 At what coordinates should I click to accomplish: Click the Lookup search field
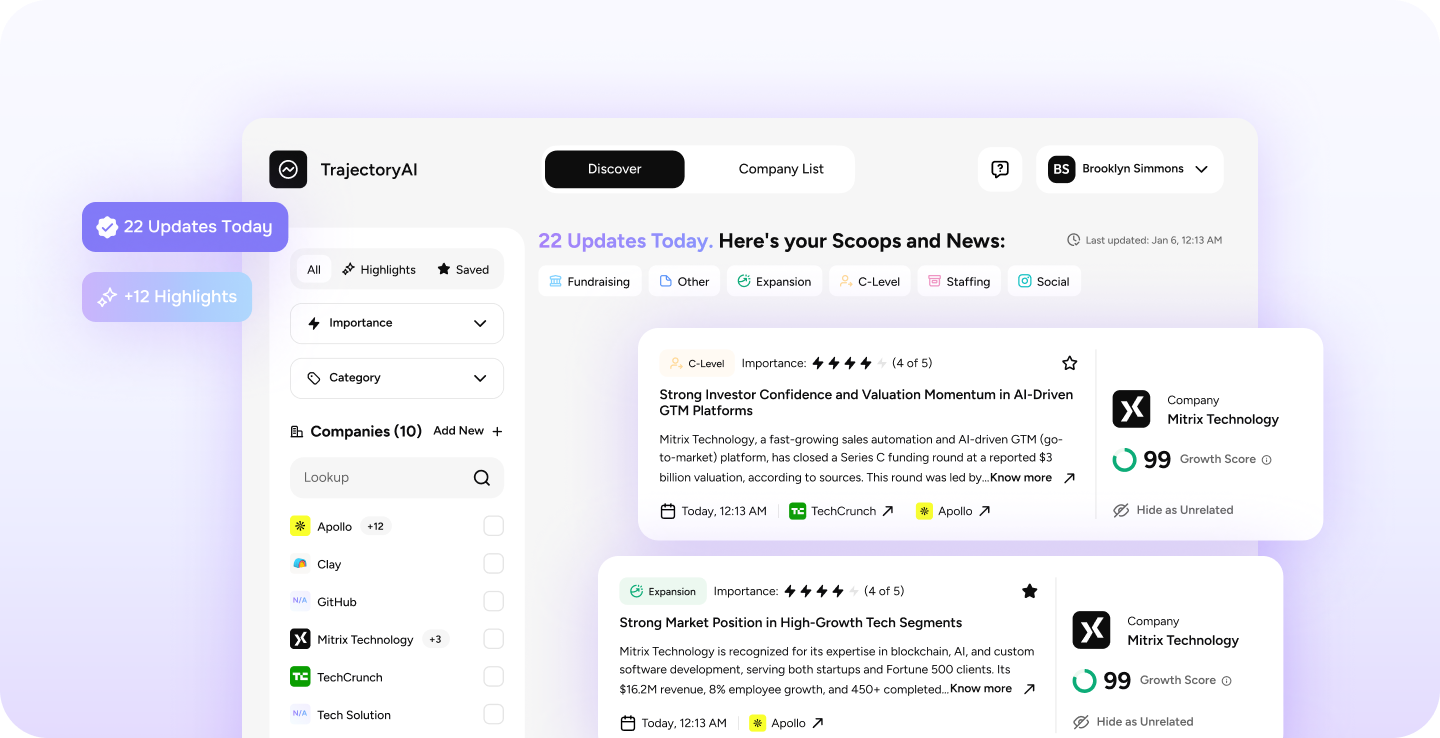[380, 478]
